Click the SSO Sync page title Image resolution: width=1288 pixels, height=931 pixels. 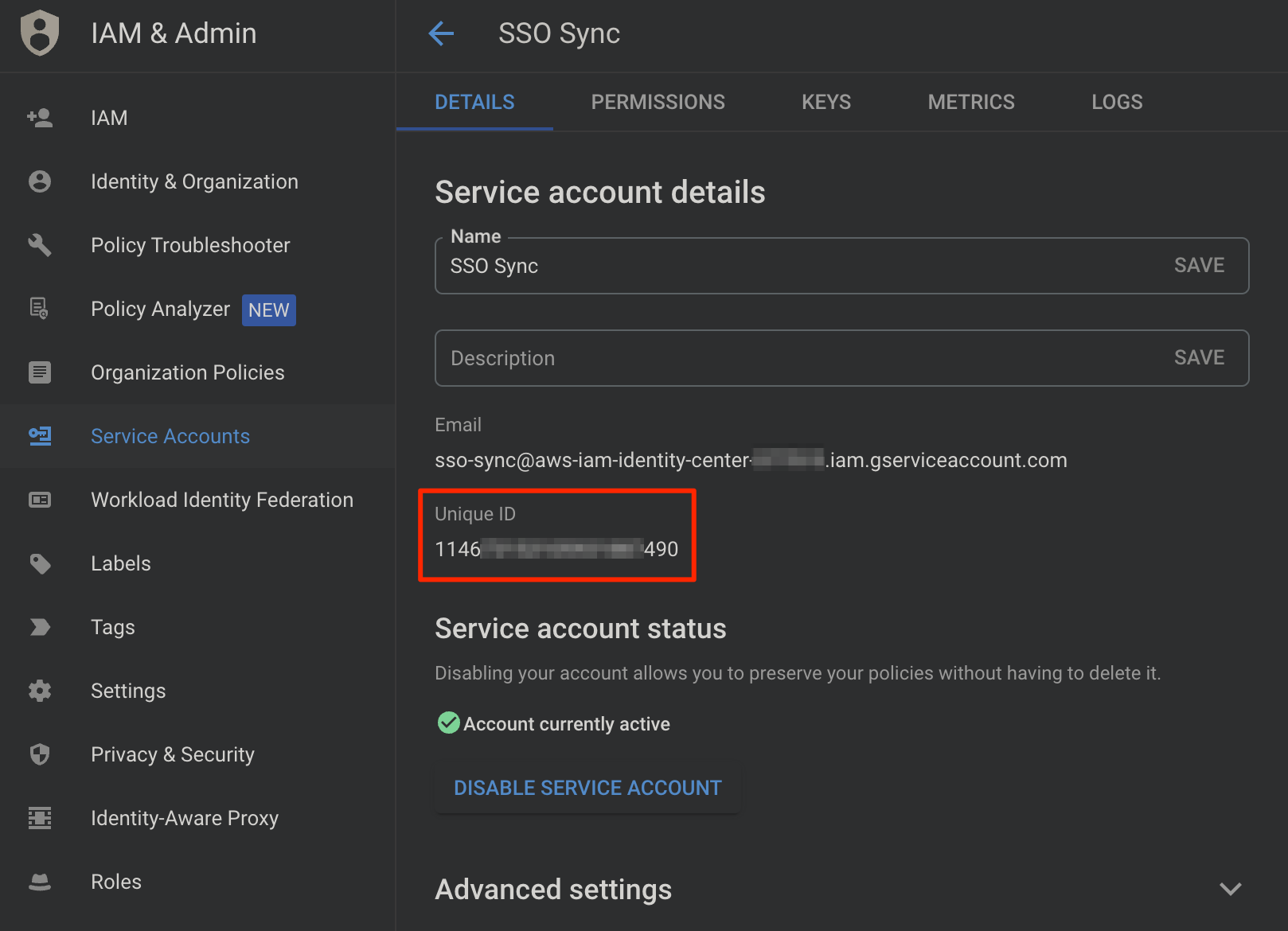tap(559, 33)
